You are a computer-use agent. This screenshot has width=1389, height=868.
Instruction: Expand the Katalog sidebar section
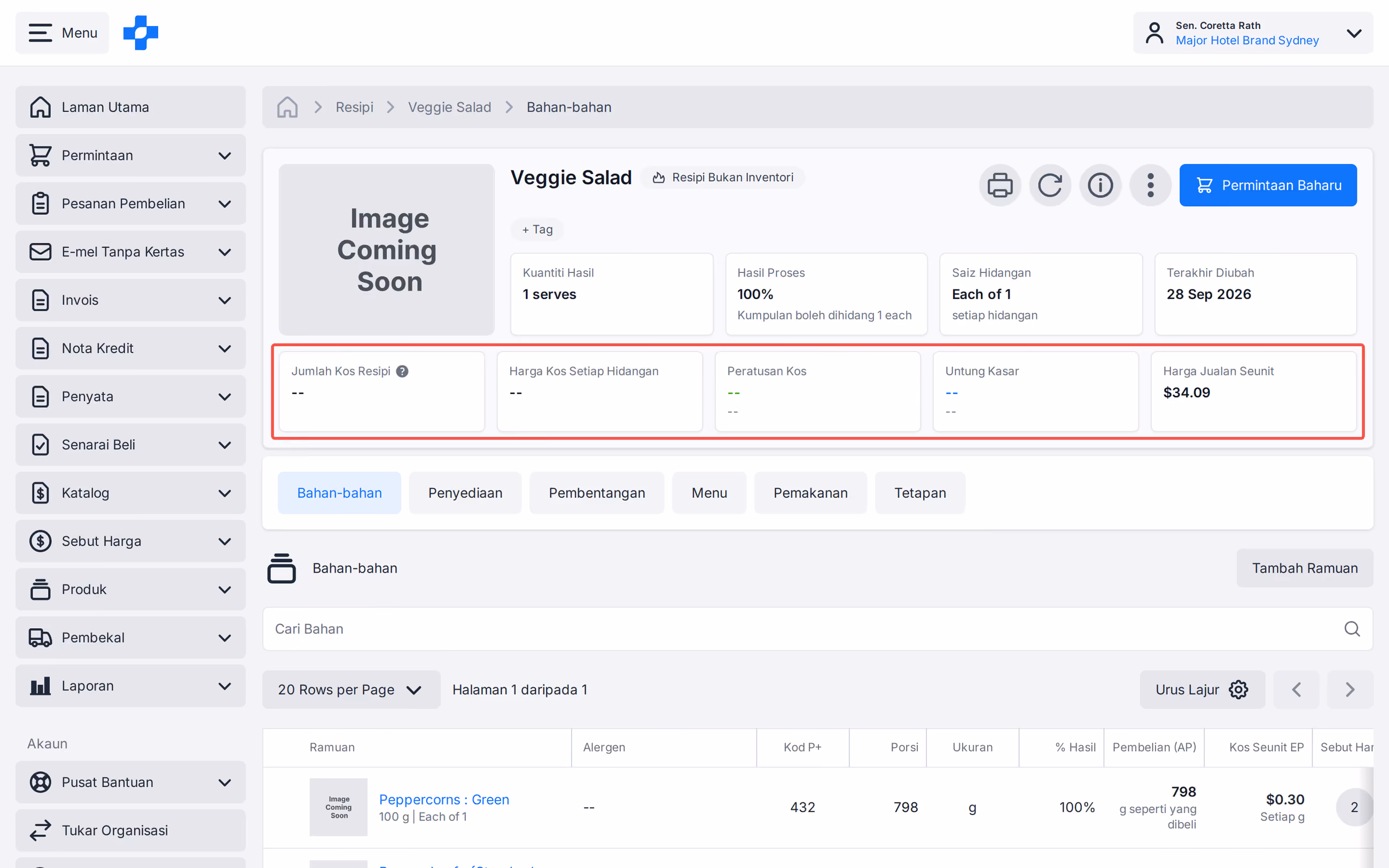point(130,492)
